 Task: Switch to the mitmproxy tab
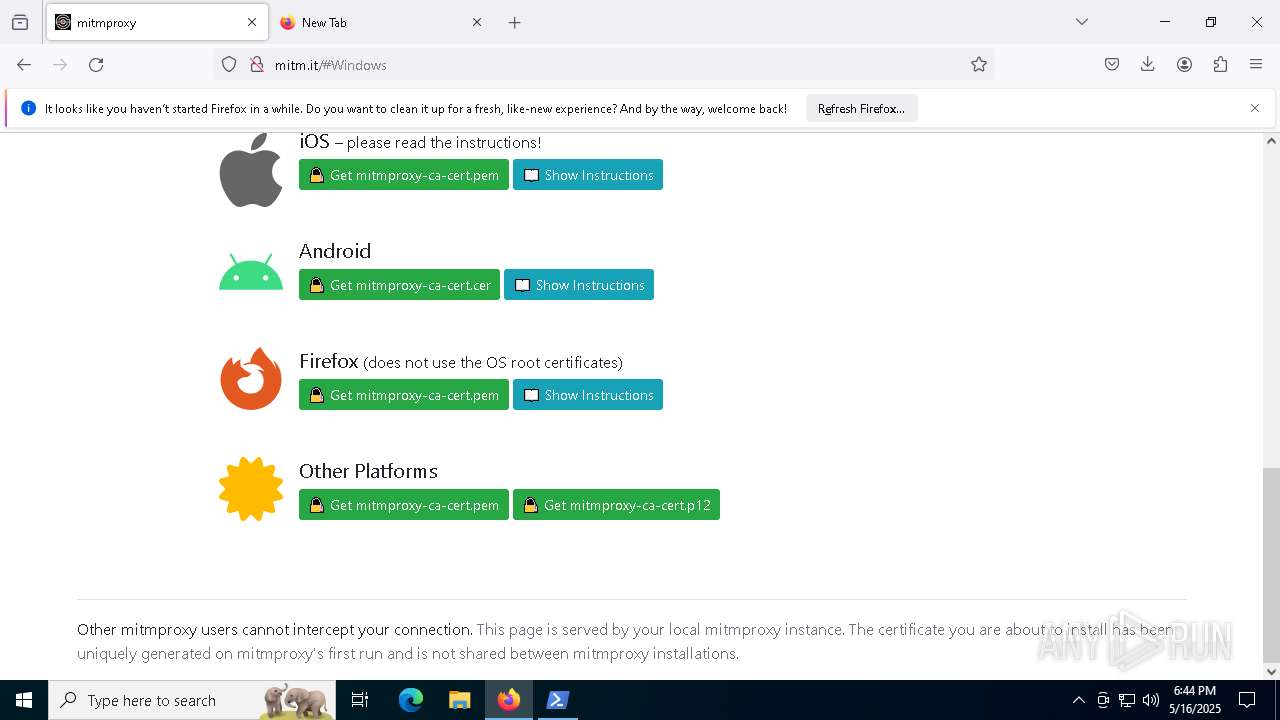click(156, 22)
